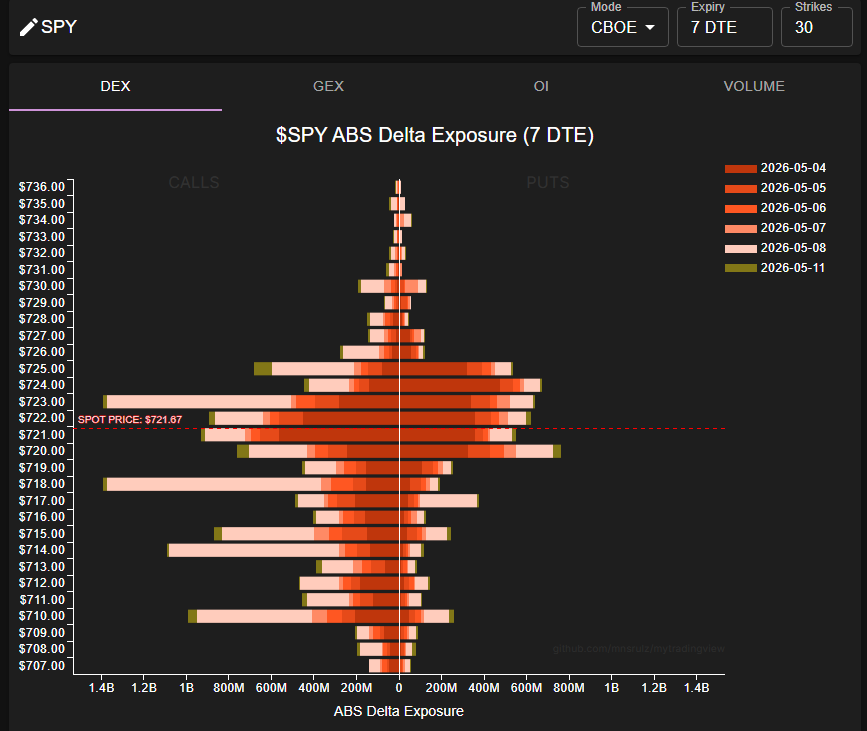Click the $715.00 strike label

coord(42,534)
